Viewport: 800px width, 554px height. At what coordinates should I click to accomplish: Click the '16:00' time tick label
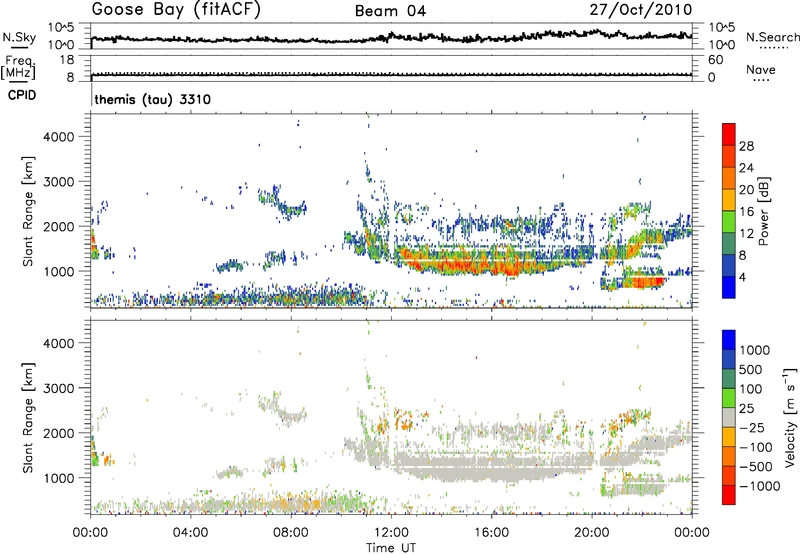point(491,533)
